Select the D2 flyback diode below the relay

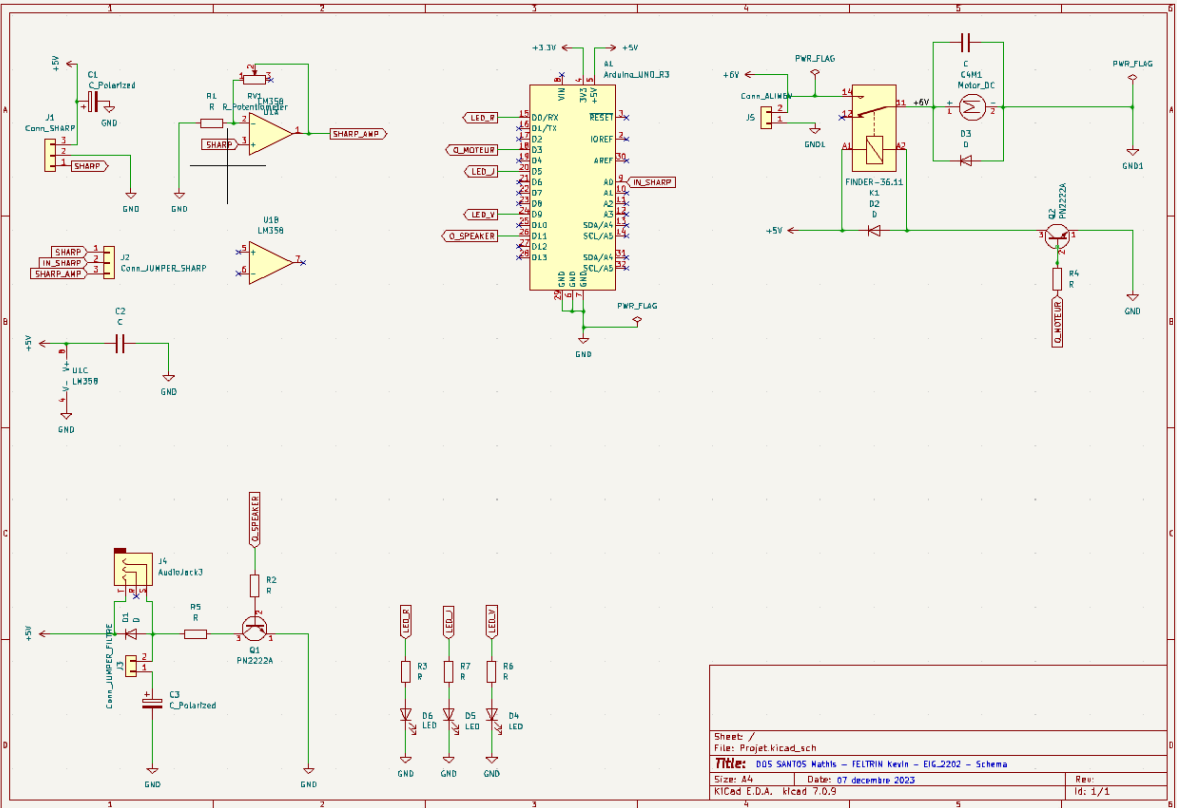point(874,230)
